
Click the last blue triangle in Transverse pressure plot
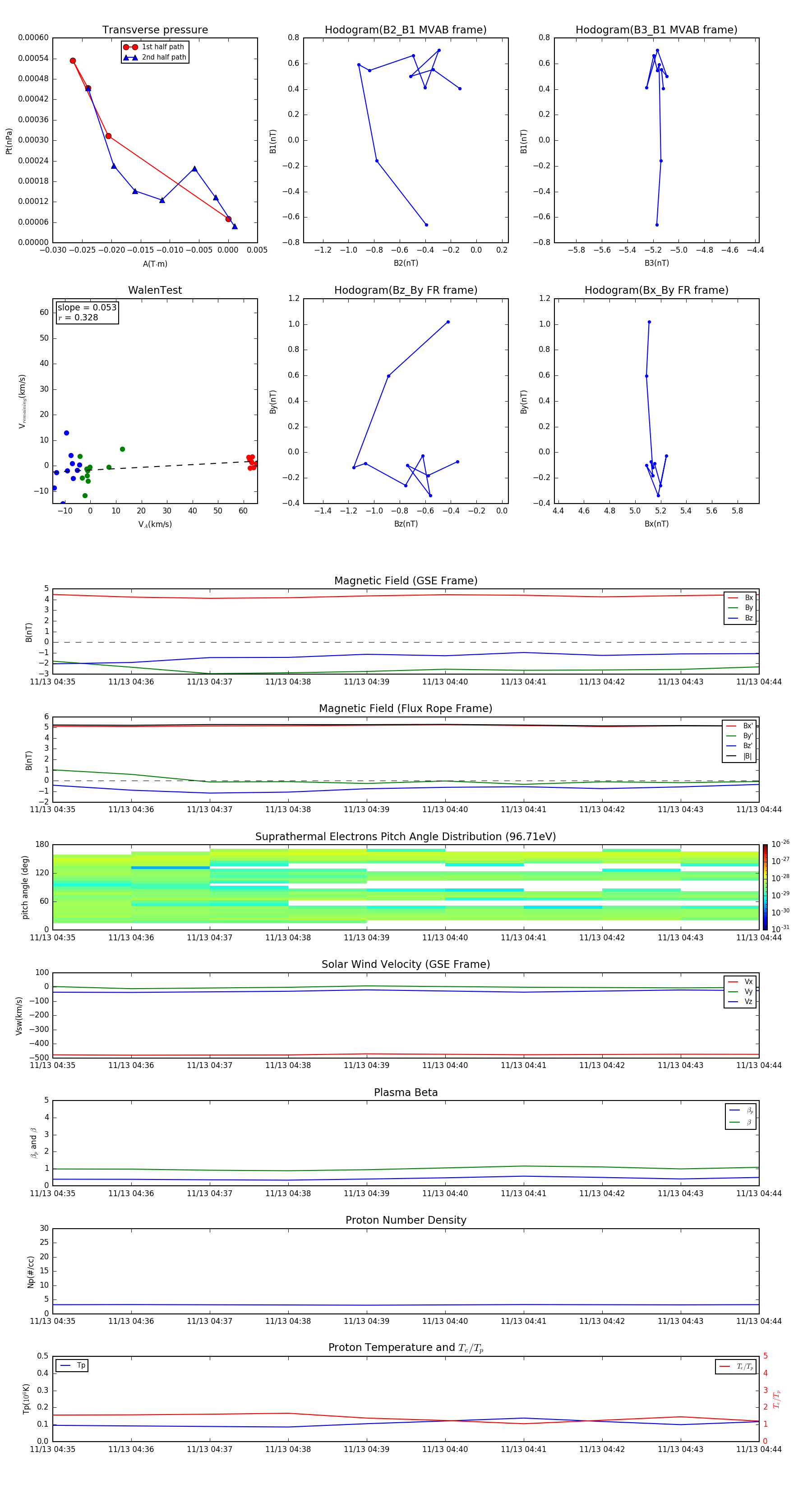tap(235, 227)
